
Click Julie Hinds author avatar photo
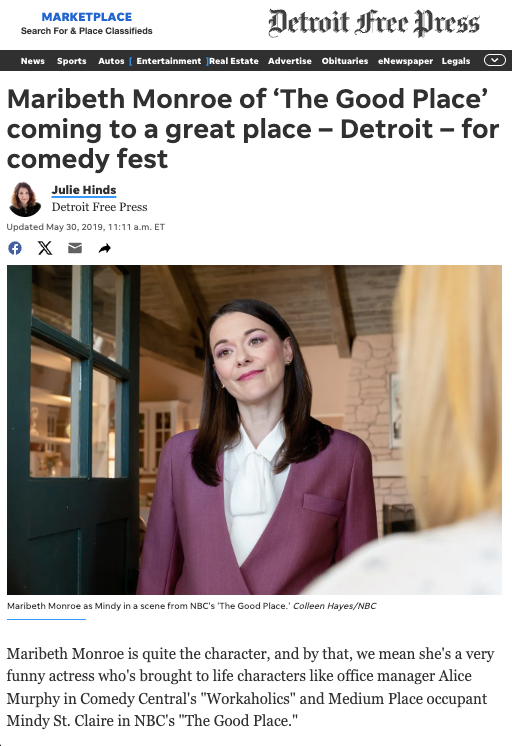tap(25, 199)
